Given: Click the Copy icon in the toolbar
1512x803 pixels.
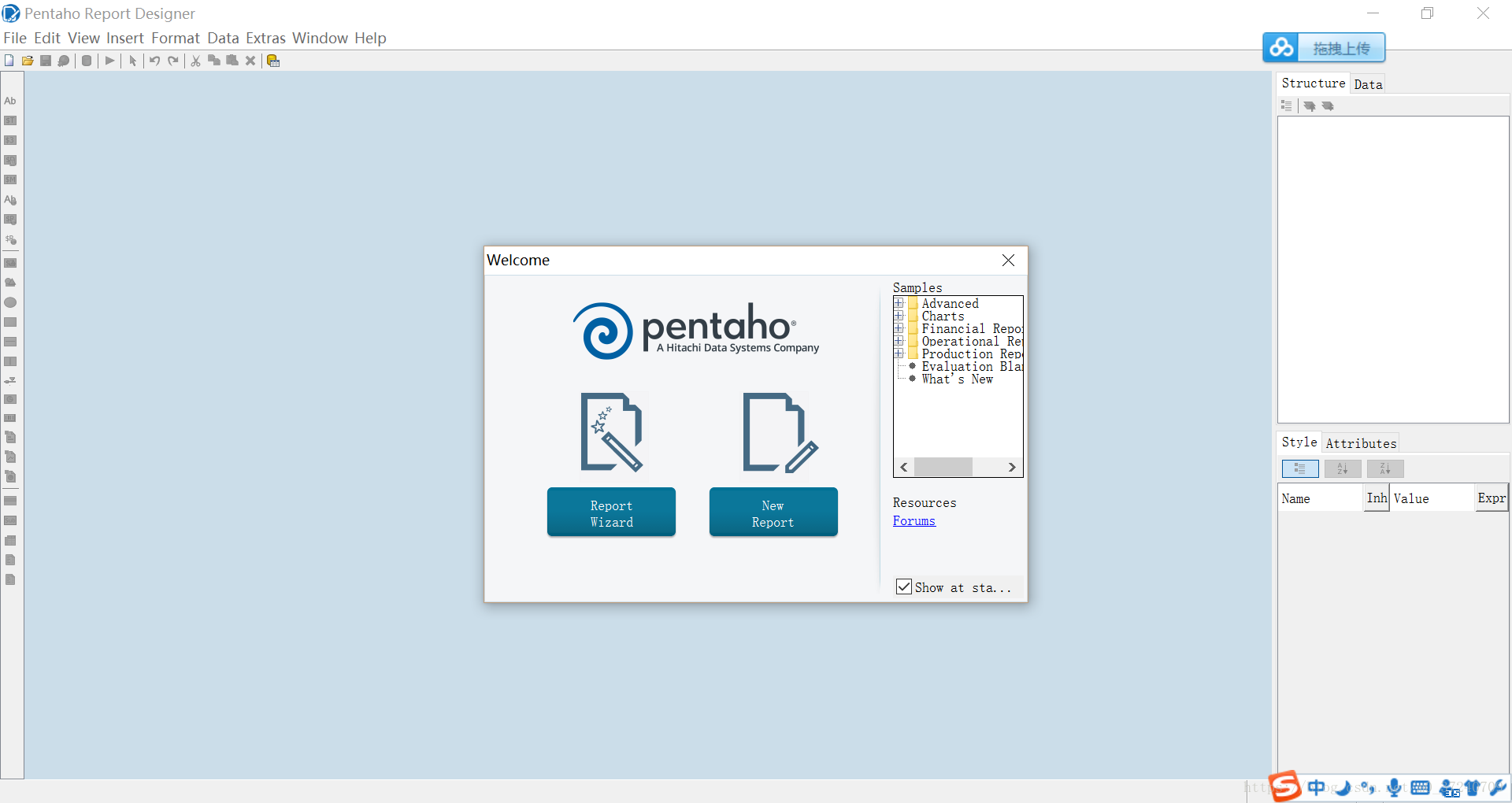Looking at the screenshot, I should click(213, 61).
